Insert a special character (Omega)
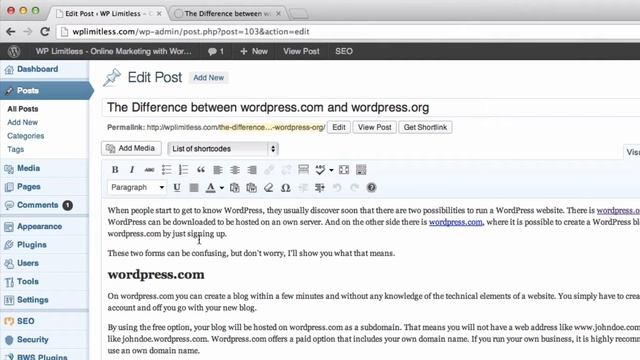 click(x=286, y=187)
